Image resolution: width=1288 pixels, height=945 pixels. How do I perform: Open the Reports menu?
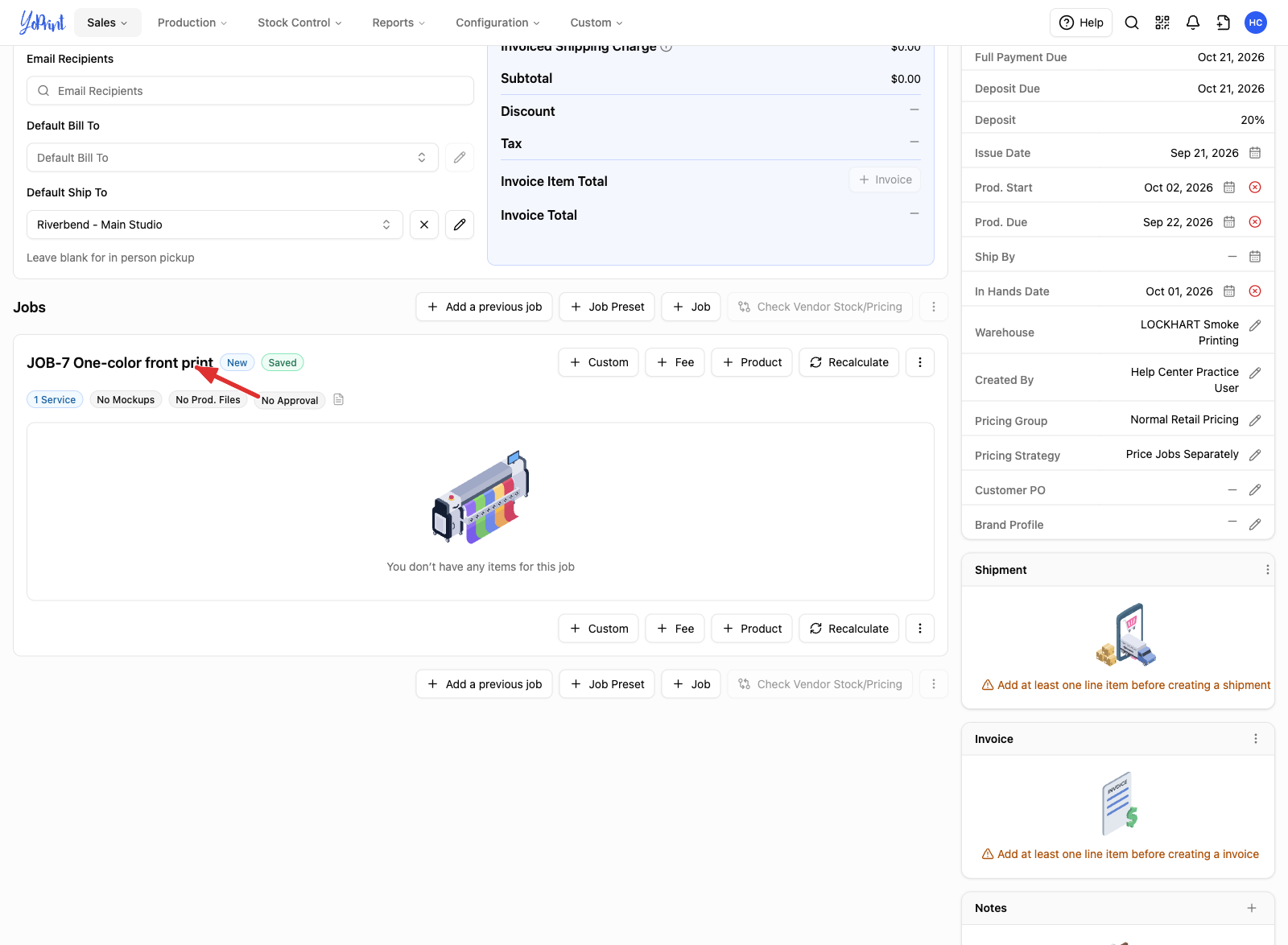(x=398, y=23)
